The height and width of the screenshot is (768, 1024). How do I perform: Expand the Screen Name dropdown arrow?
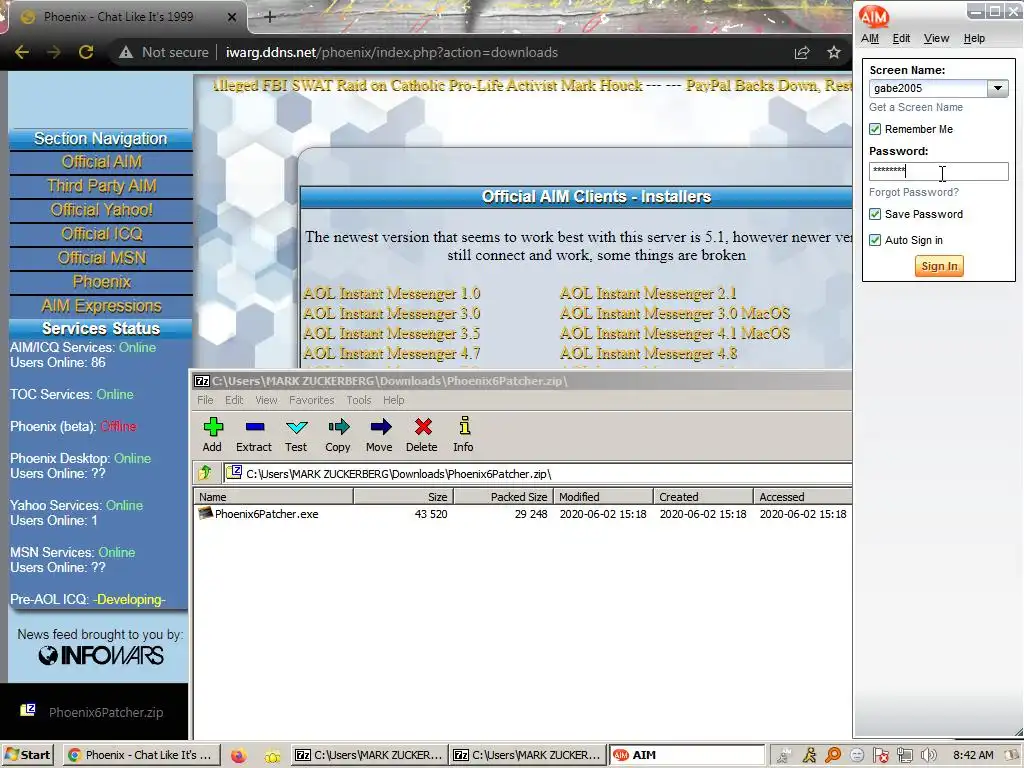coord(997,88)
